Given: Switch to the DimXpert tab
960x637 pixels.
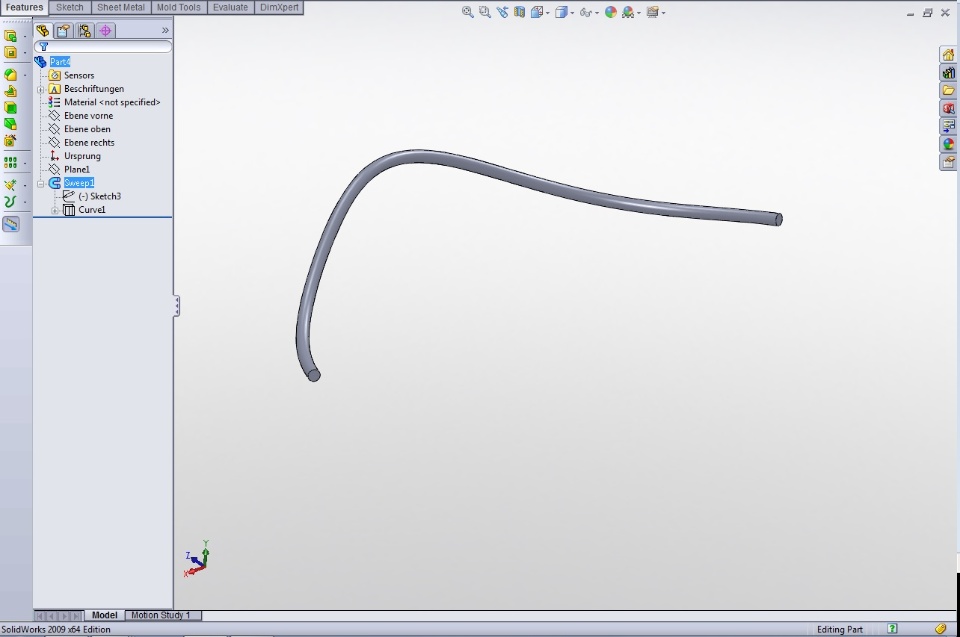Looking at the screenshot, I should coord(279,7).
